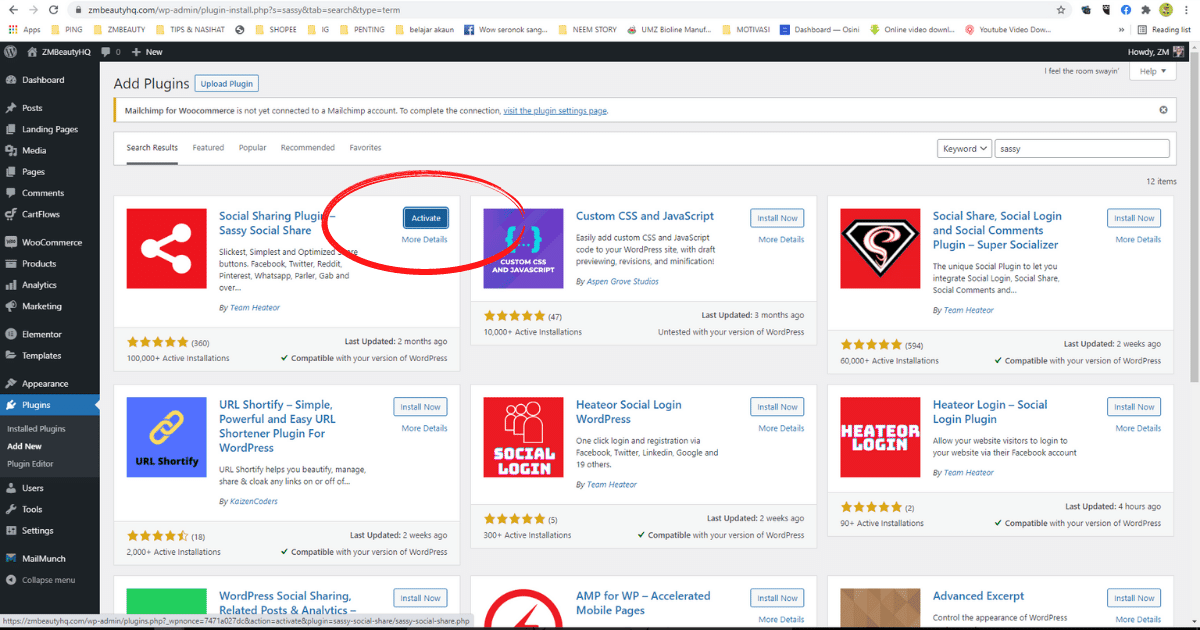Activate the Sassy Social Share plugin

click(426, 218)
